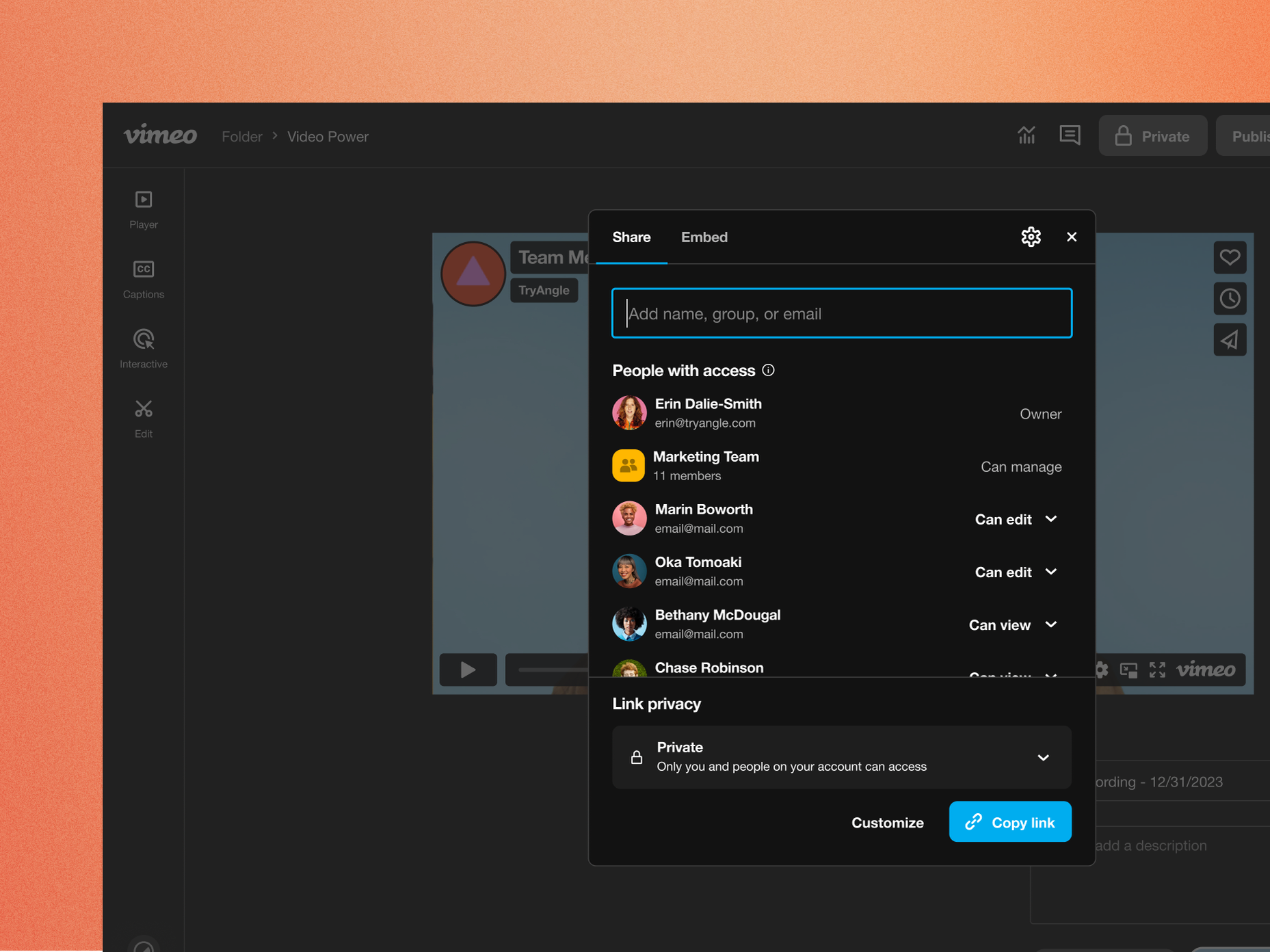Open Oka Tomoaki's Can edit dropdown

[1016, 572]
